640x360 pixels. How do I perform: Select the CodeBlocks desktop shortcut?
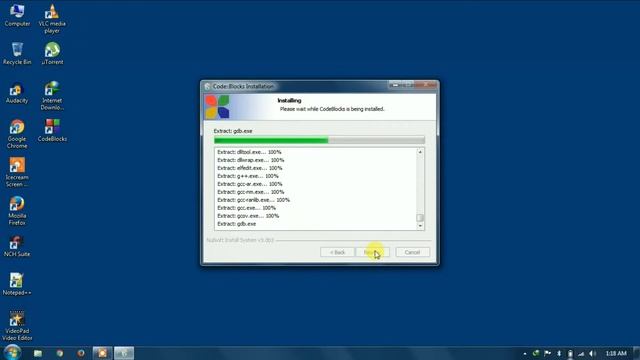52,130
